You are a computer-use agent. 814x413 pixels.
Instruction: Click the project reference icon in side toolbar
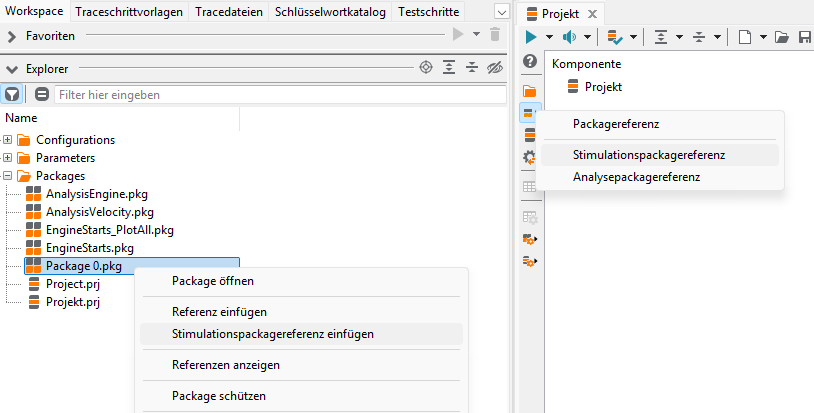[530, 135]
